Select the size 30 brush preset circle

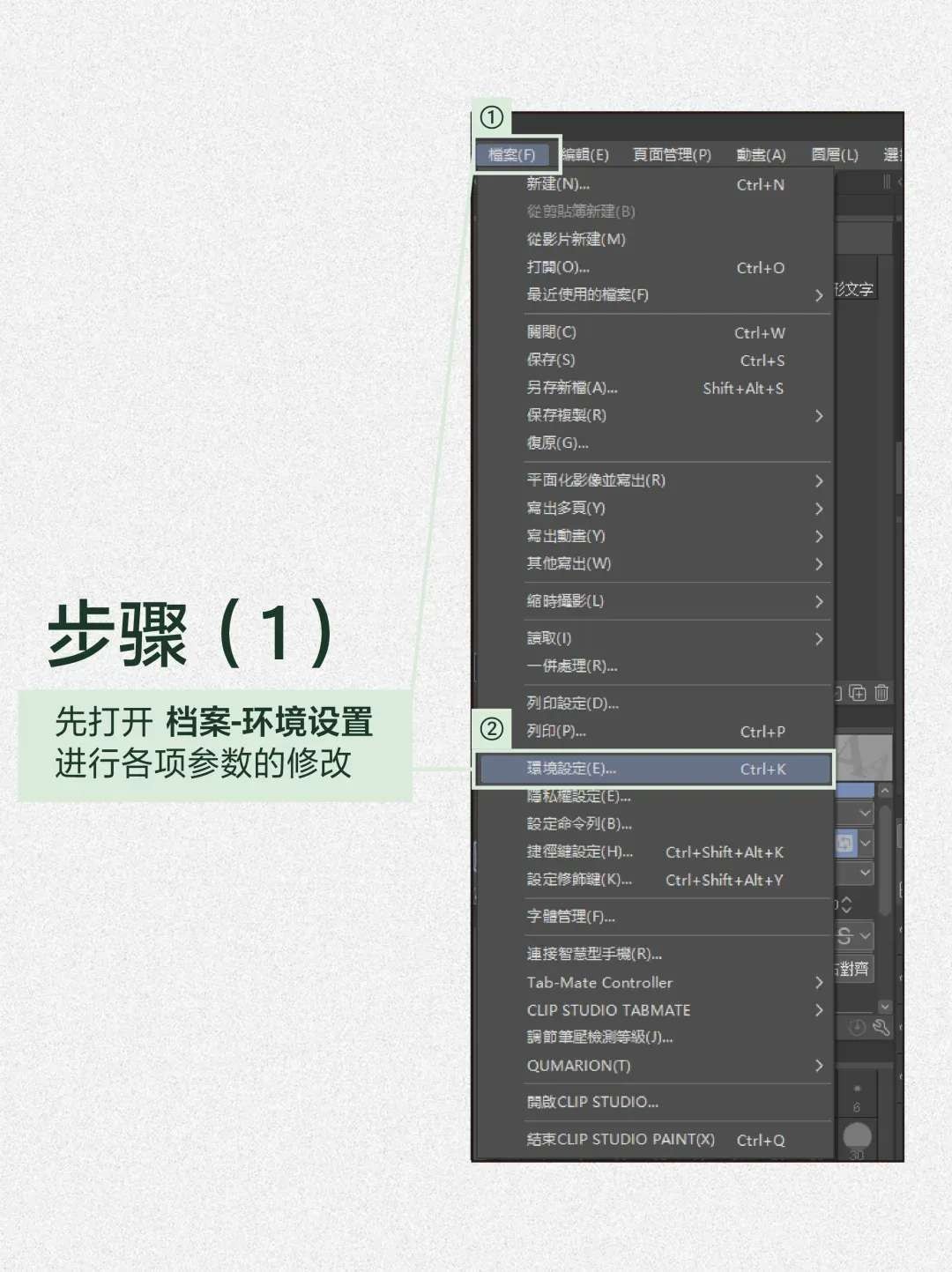coord(857,1135)
